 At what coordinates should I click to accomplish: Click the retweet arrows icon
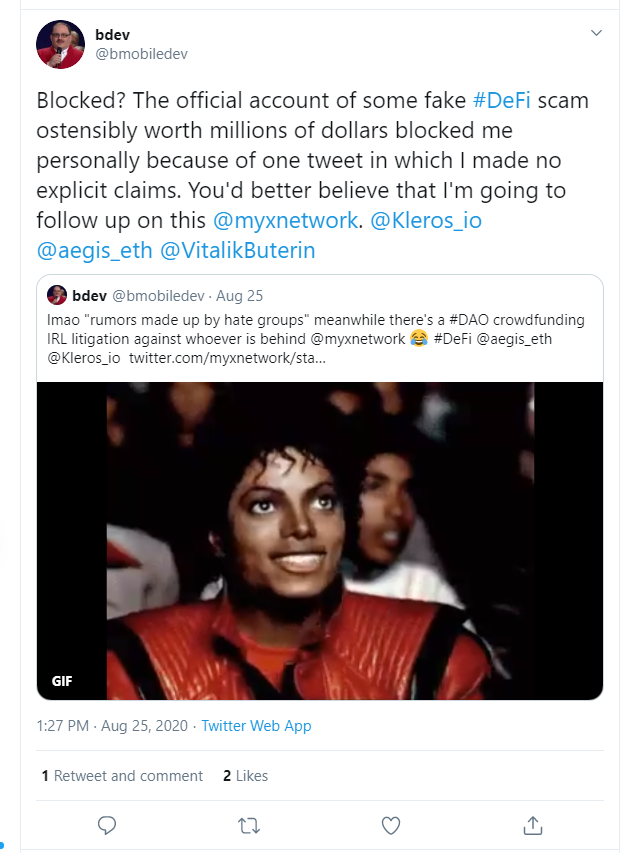coord(249,825)
